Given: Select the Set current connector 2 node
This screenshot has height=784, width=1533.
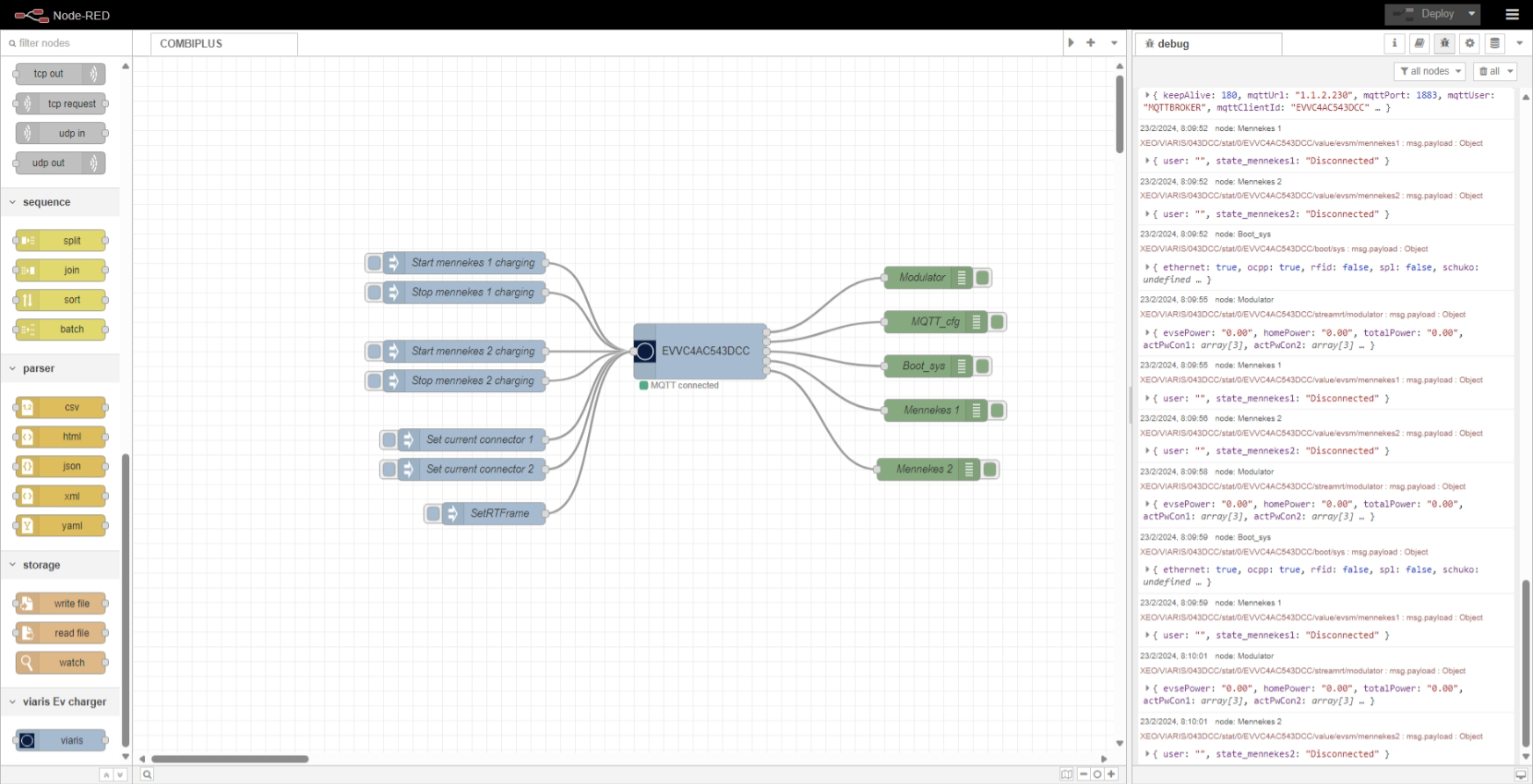Looking at the screenshot, I should (x=472, y=469).
